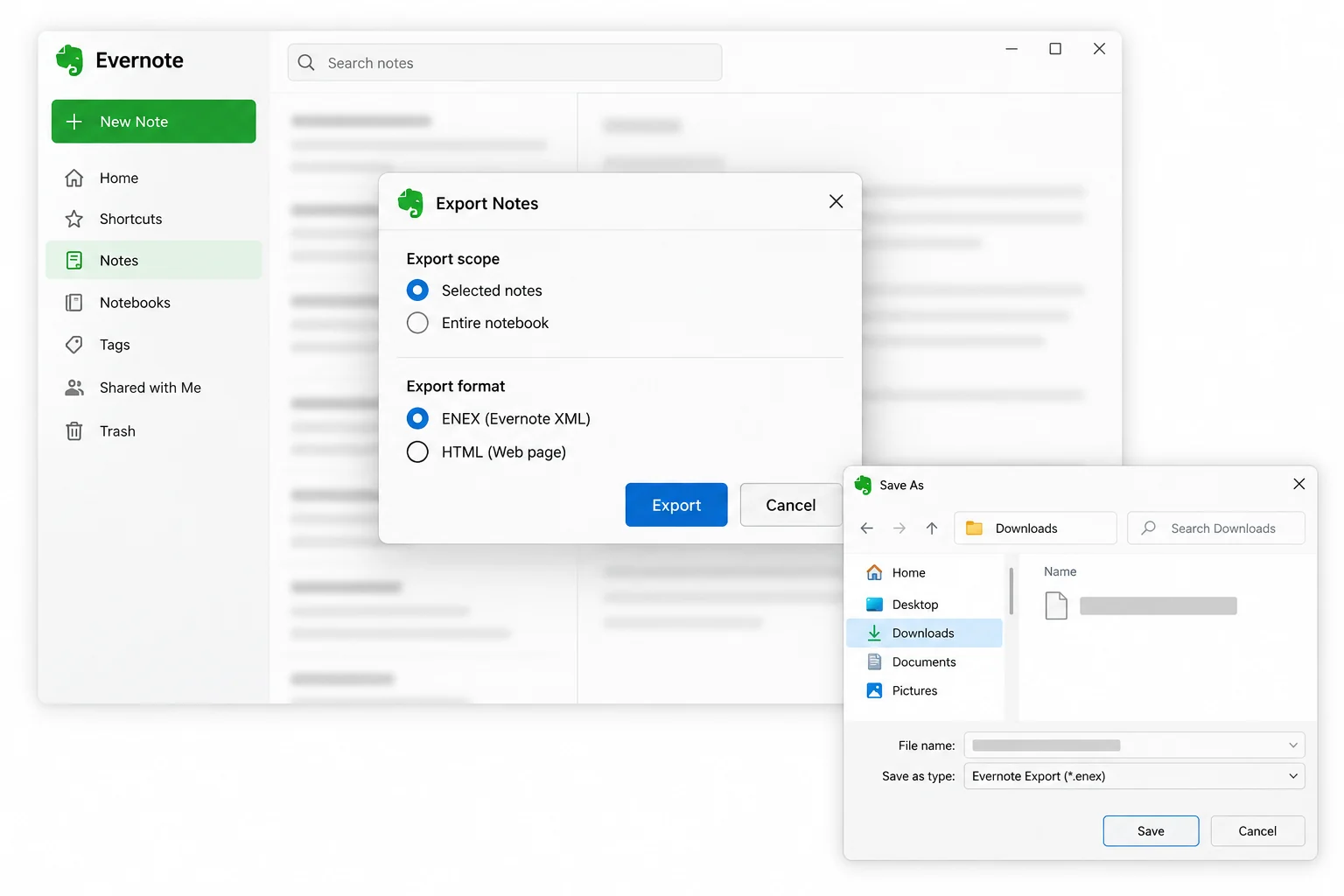Click the Shortcuts star icon

(74, 219)
